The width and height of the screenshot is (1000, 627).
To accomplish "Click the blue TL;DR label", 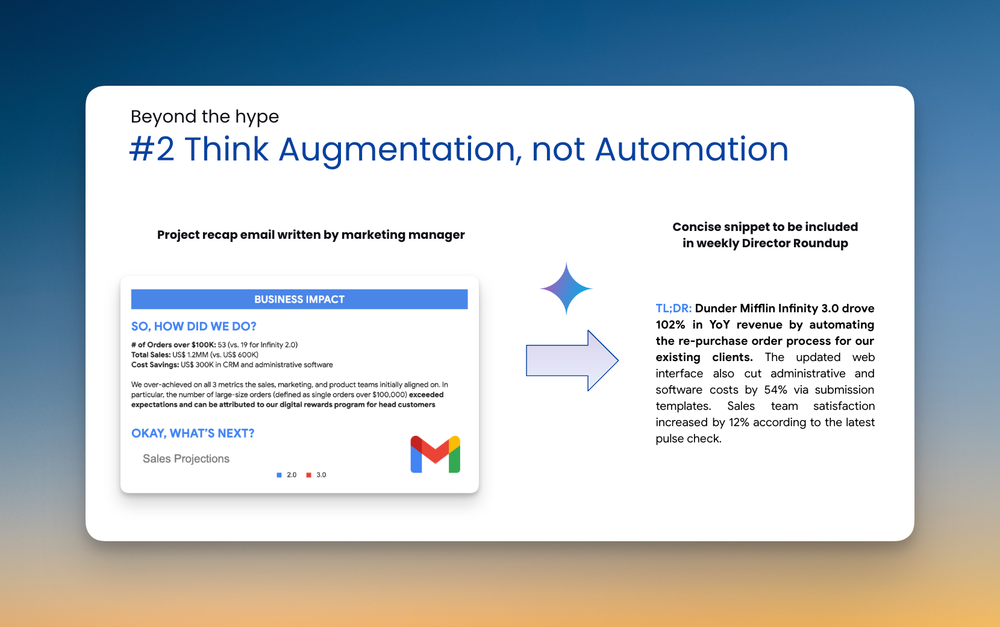I will coord(672,308).
